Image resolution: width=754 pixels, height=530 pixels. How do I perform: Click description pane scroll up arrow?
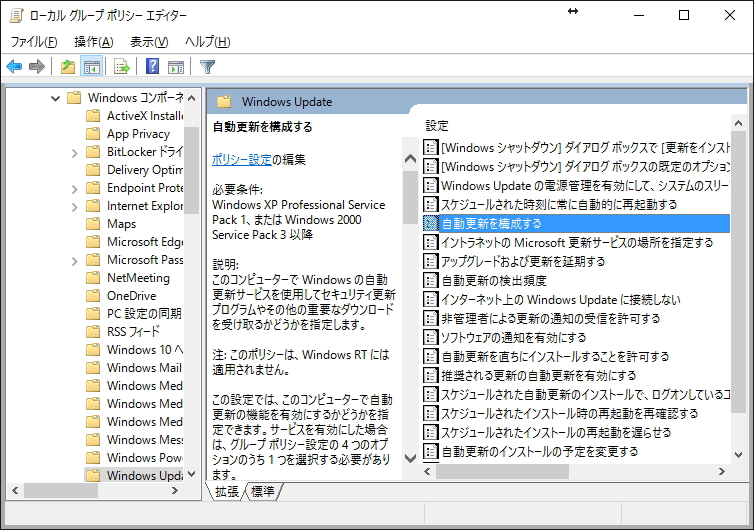(x=410, y=158)
